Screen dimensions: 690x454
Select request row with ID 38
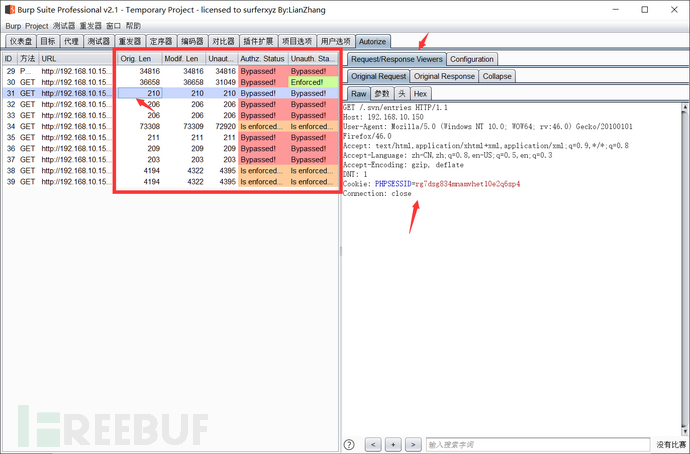point(170,171)
